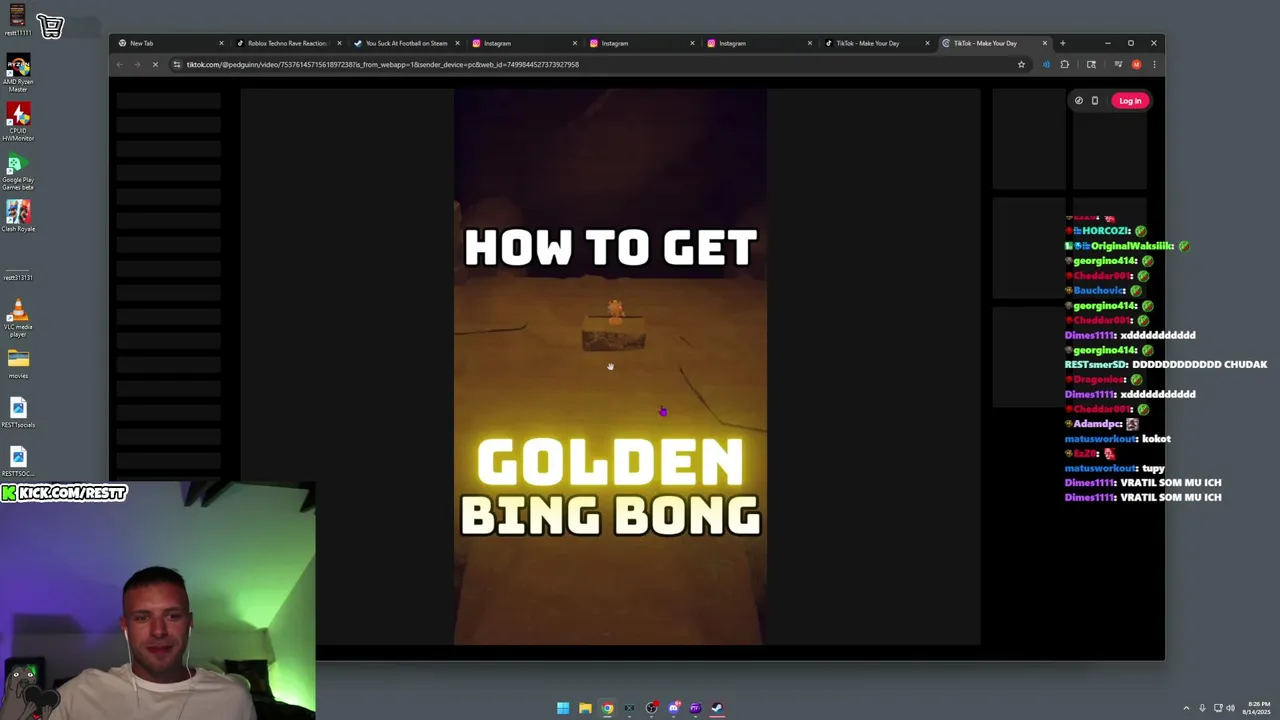Open a new browser tab with plus button
The image size is (1280, 720).
click(x=1063, y=43)
